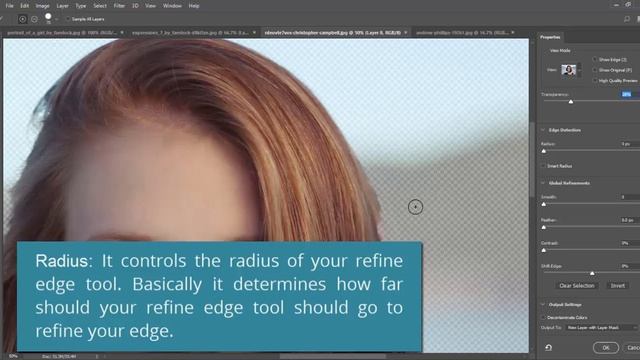This screenshot has width=640, height=360.
Task: Click the search icon in options bar
Action: (627, 19)
